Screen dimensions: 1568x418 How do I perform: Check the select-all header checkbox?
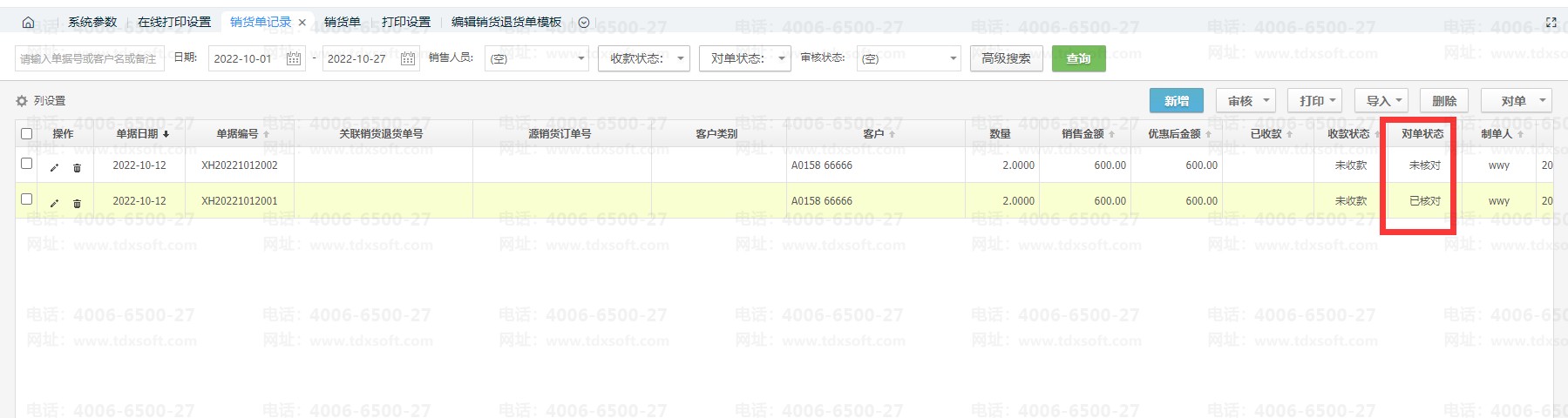26,134
